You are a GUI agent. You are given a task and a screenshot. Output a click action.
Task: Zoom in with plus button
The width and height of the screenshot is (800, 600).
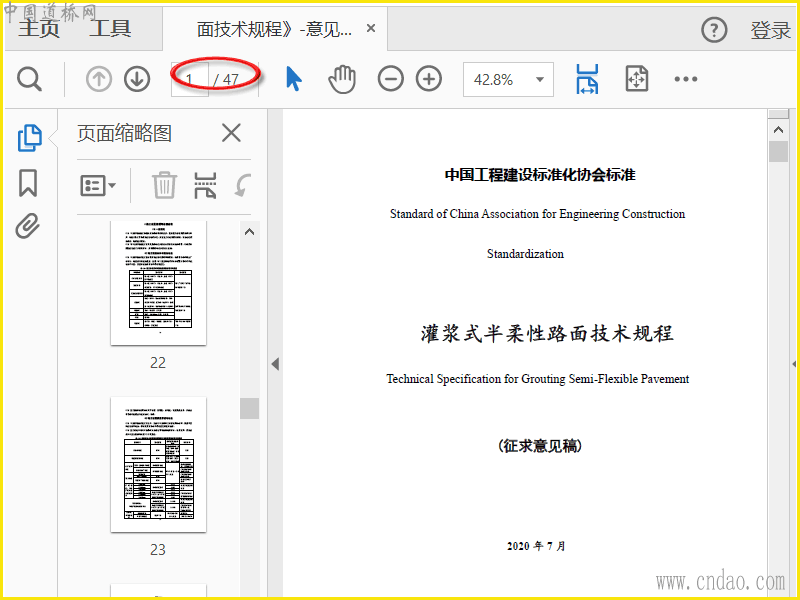(429, 79)
